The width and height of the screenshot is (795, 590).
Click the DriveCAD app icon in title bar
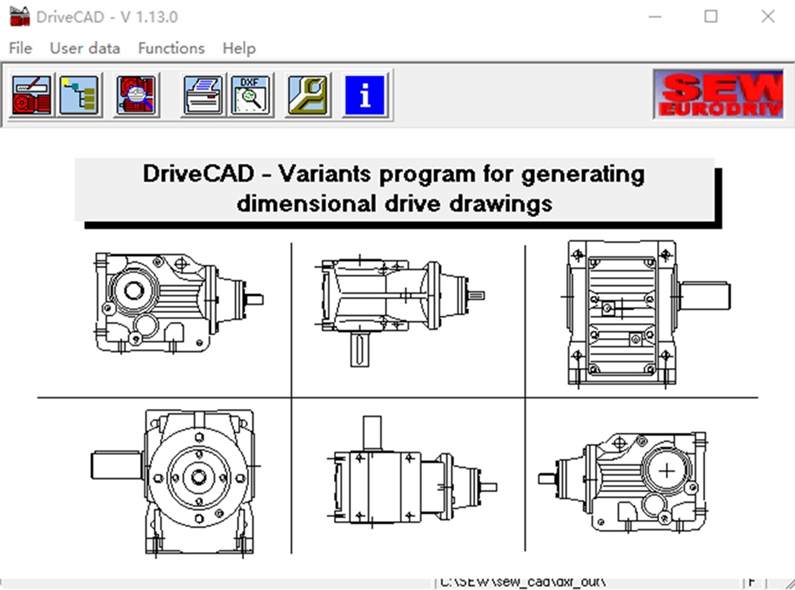tap(20, 16)
